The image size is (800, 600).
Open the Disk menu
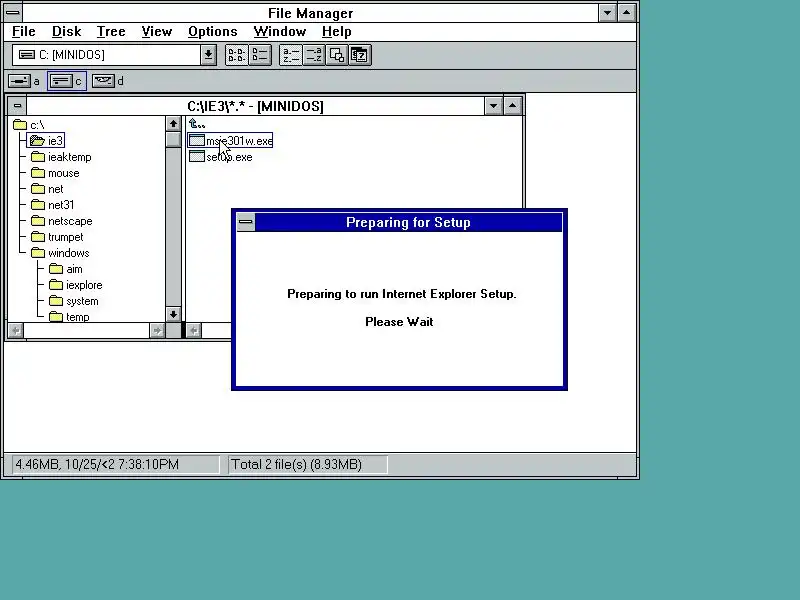tap(66, 32)
